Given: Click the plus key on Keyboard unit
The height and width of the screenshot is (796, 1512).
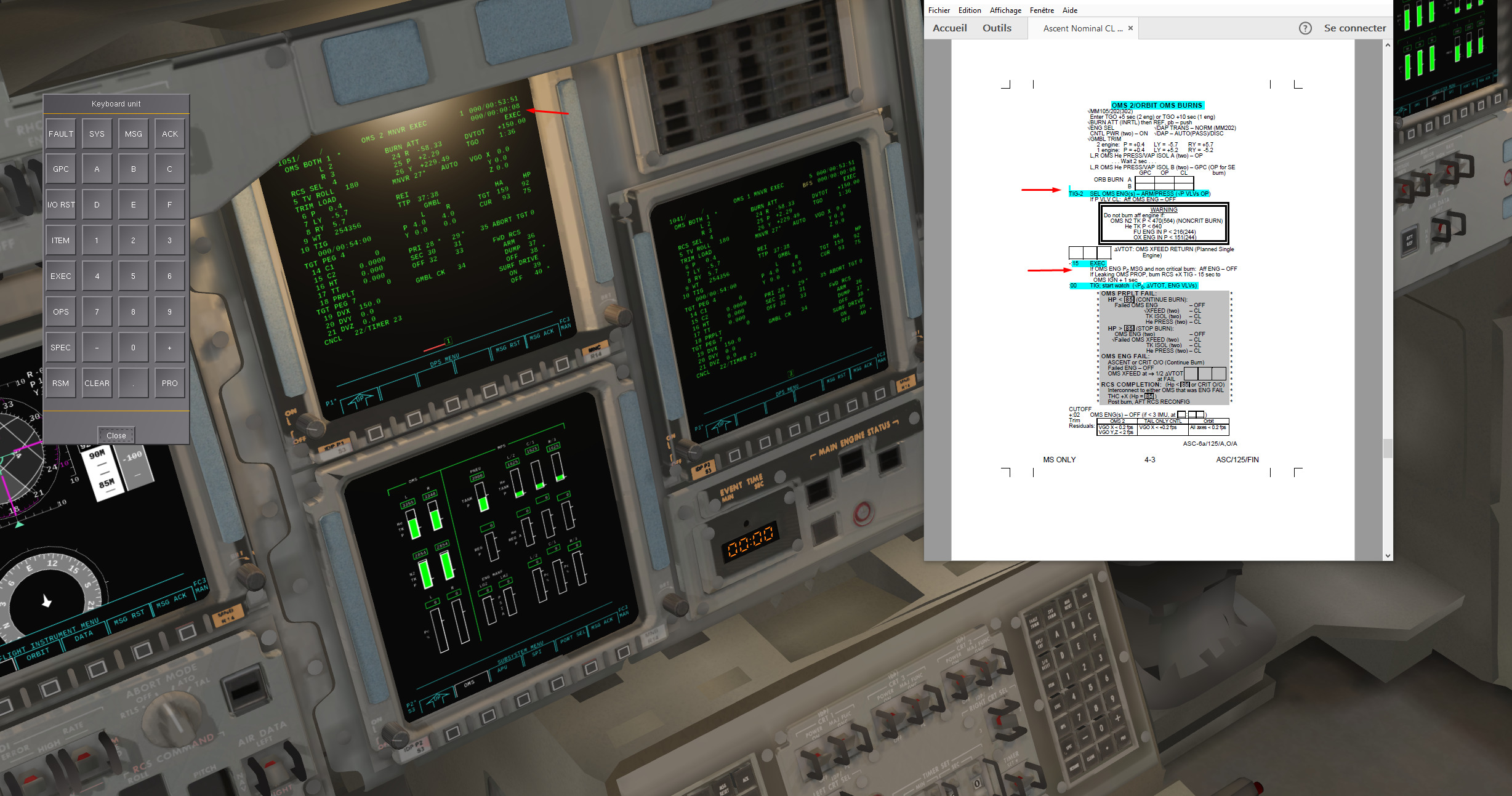Looking at the screenshot, I should (170, 347).
